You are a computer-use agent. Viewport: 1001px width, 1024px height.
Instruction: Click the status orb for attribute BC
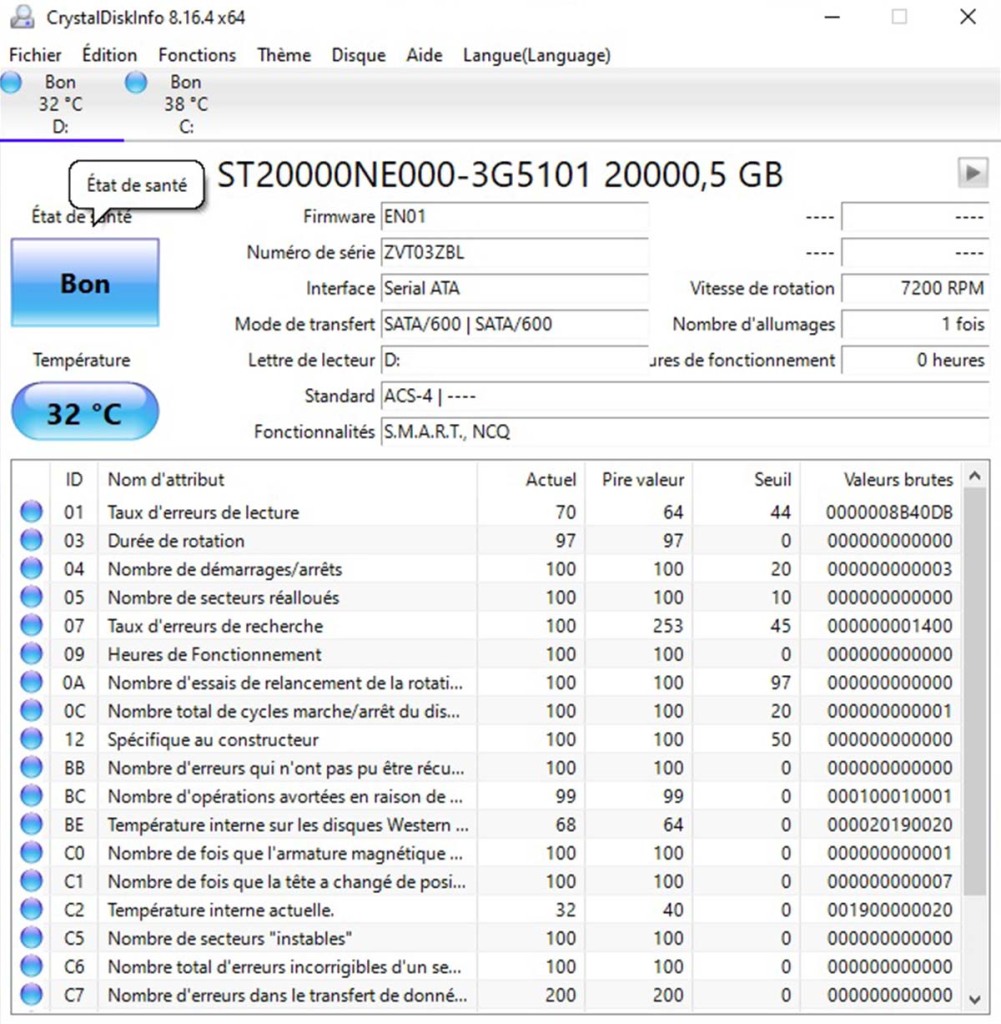point(31,795)
